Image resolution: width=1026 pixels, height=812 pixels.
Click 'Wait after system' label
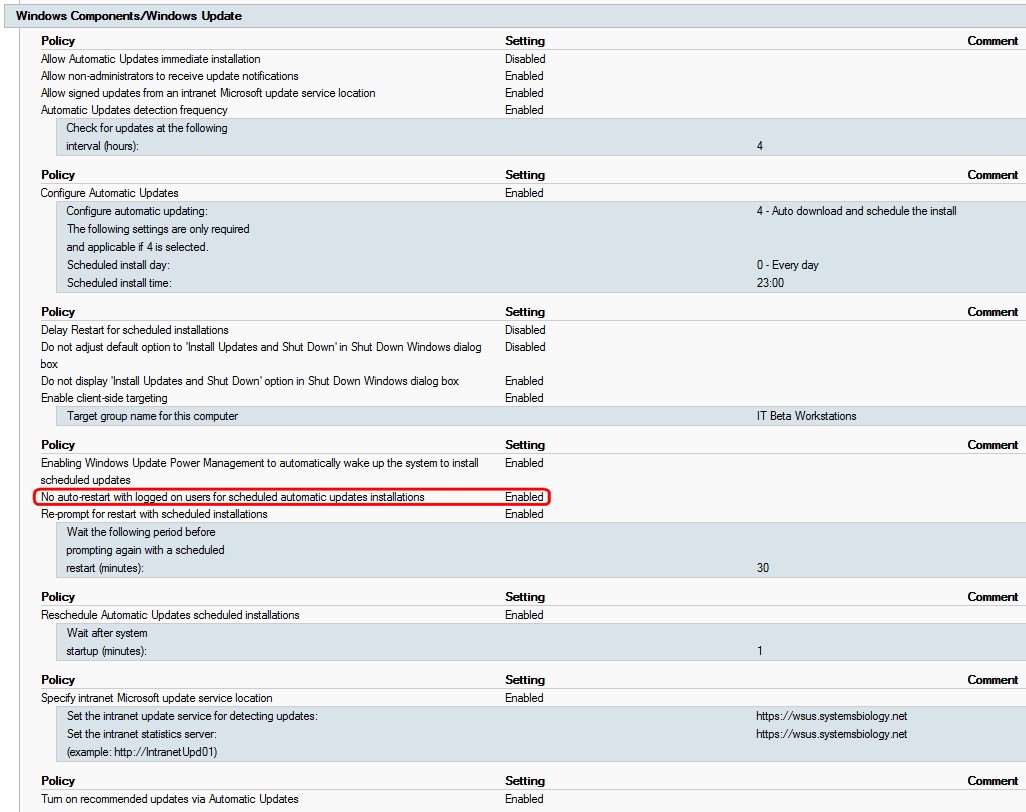pyautogui.click(x=107, y=633)
